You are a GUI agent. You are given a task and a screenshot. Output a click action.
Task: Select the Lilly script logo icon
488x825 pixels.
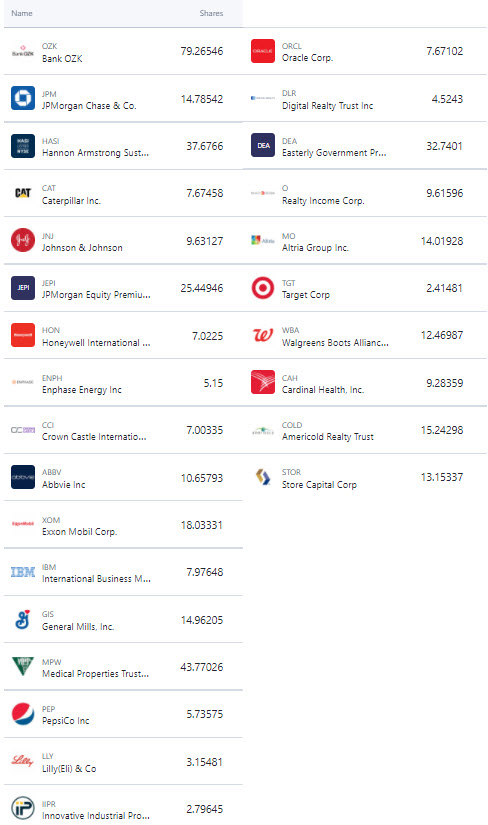click(x=23, y=761)
